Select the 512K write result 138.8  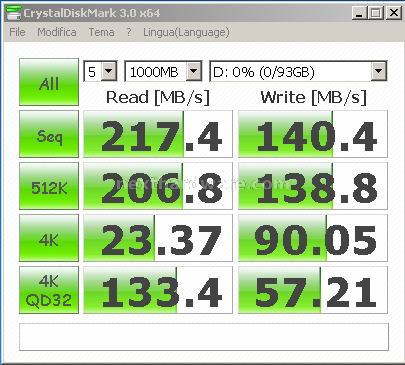coord(313,186)
